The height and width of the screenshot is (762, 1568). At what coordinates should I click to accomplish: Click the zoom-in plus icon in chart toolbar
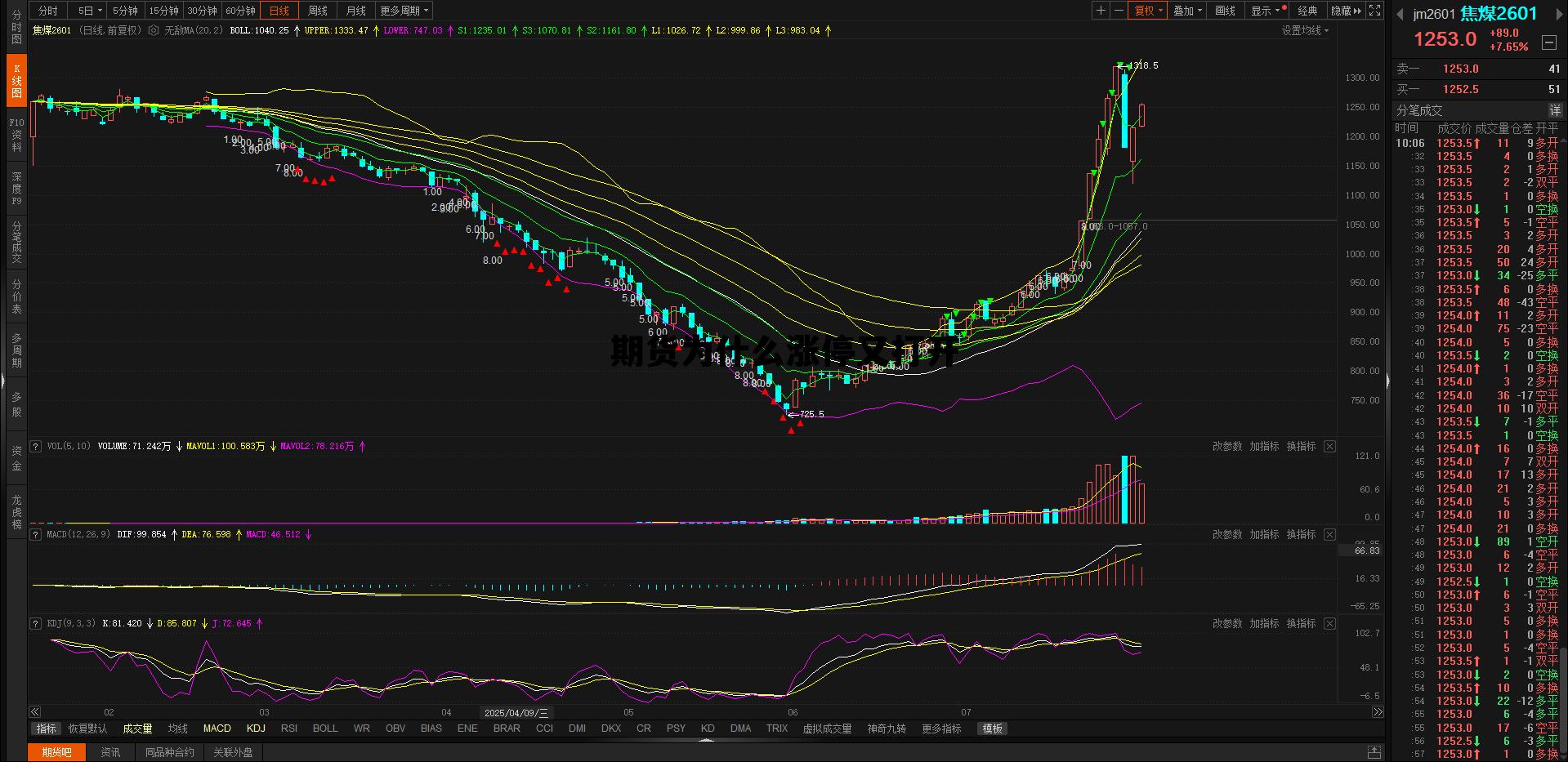(1101, 11)
